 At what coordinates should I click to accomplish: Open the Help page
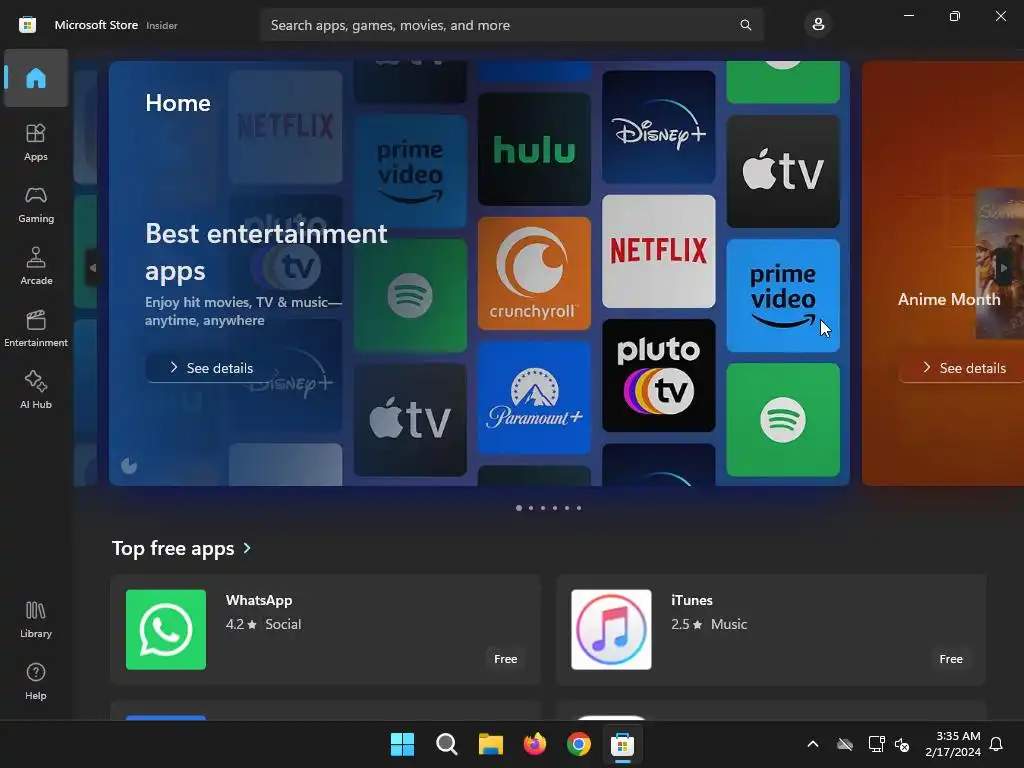point(36,682)
